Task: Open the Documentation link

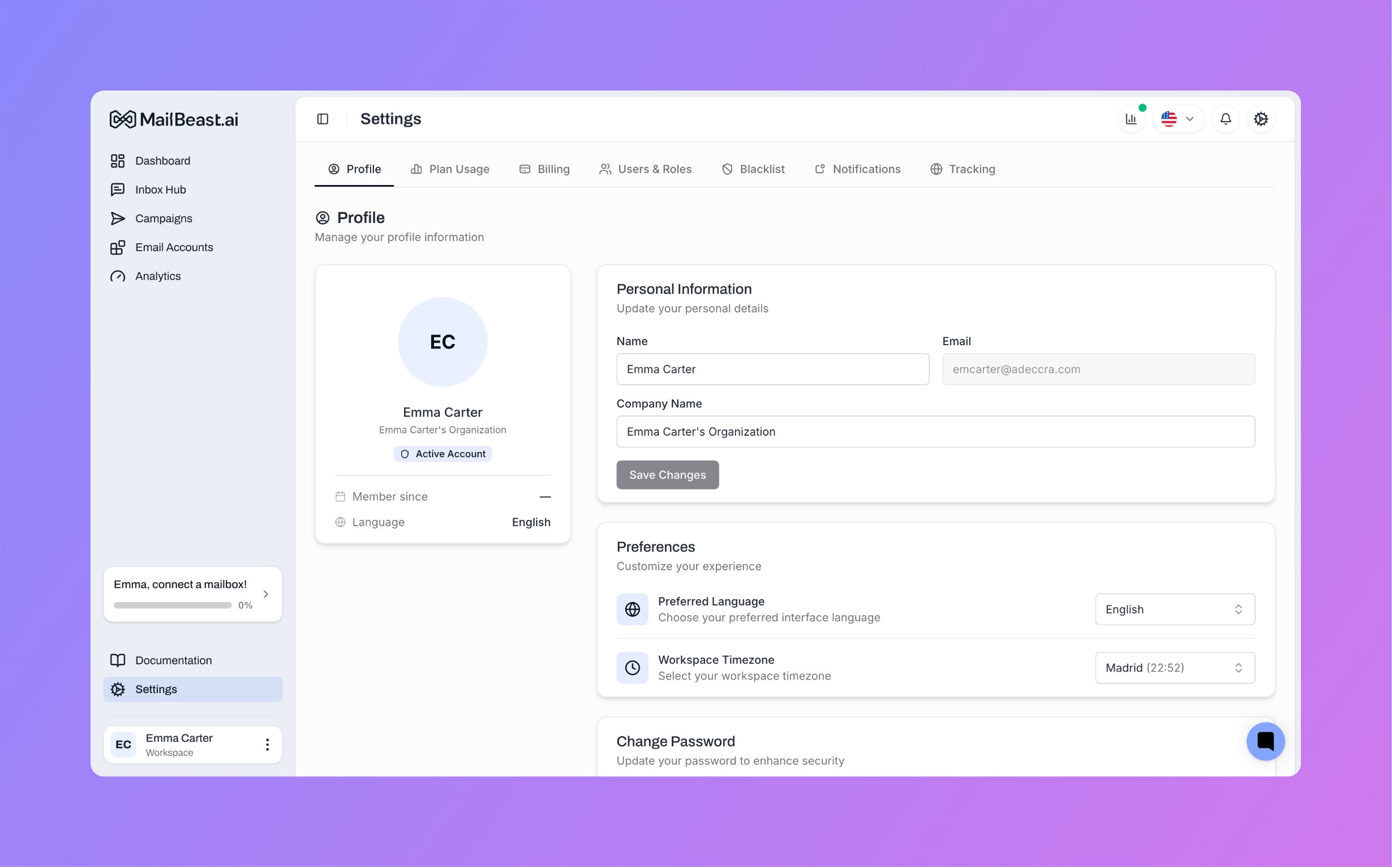Action: pos(173,660)
